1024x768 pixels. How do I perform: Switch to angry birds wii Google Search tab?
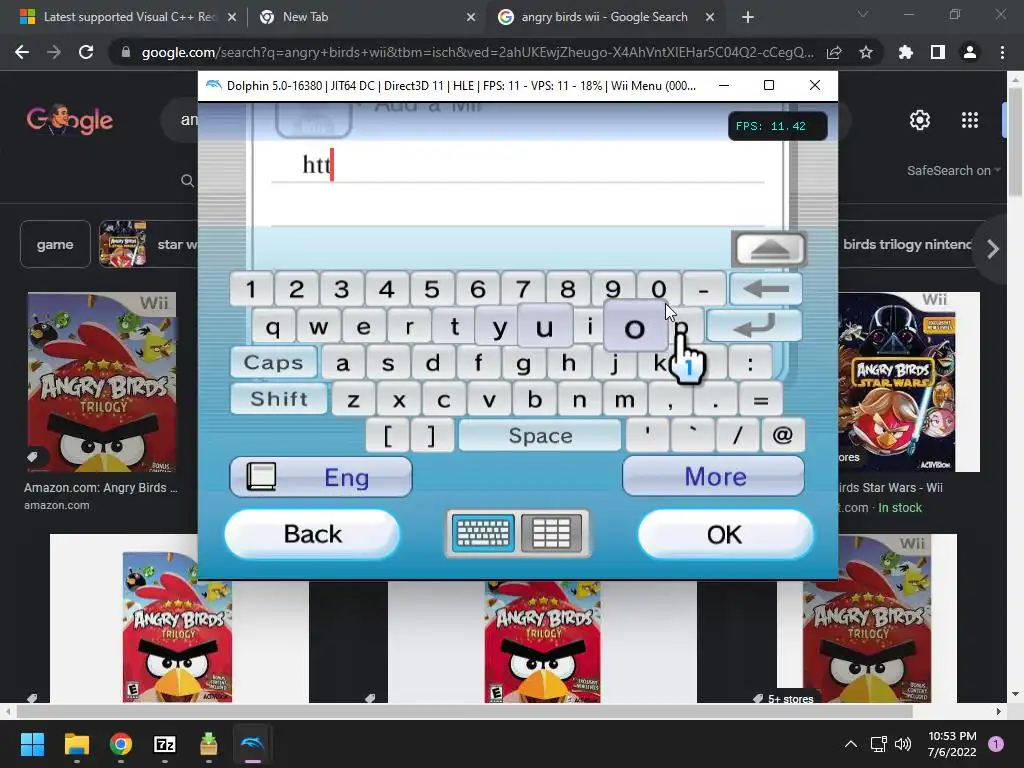(606, 17)
